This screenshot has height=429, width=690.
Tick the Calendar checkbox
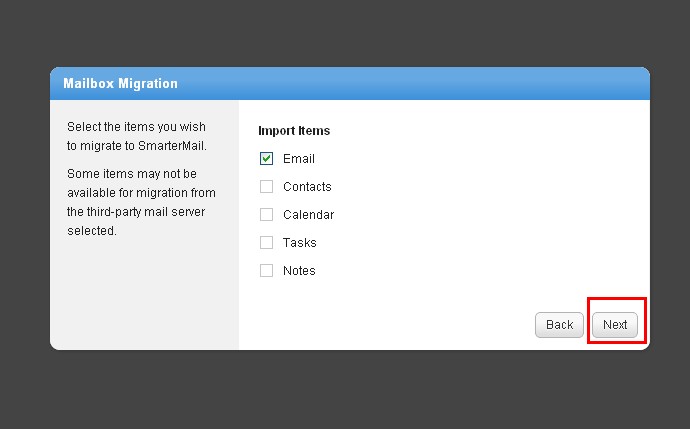coord(267,214)
